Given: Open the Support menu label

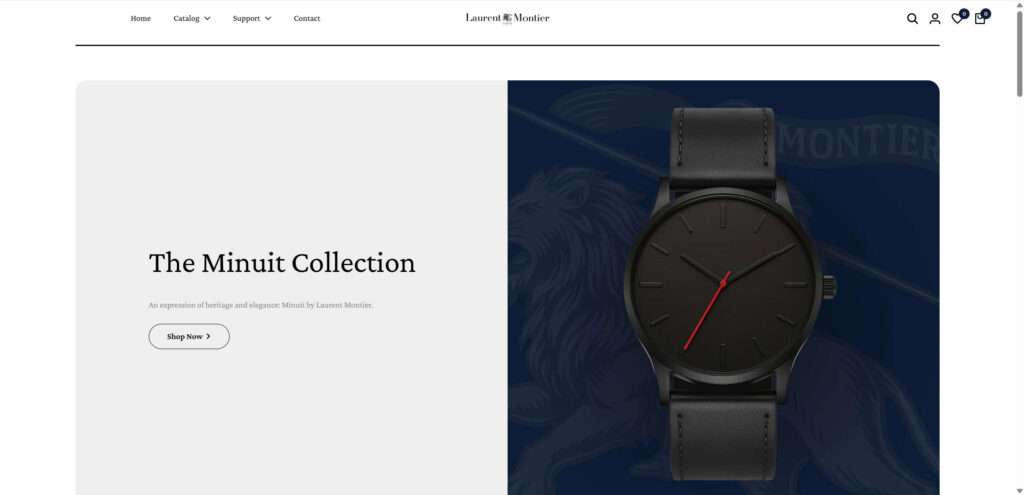Looking at the screenshot, I should (x=246, y=18).
